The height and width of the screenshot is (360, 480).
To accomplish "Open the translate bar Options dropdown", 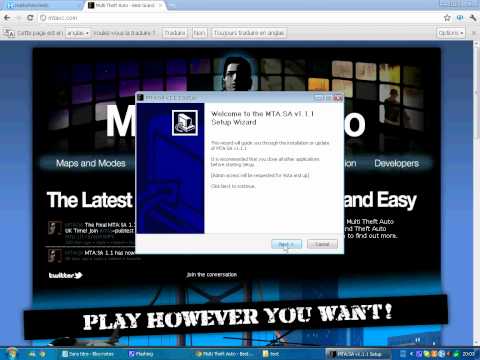I will 451,33.
